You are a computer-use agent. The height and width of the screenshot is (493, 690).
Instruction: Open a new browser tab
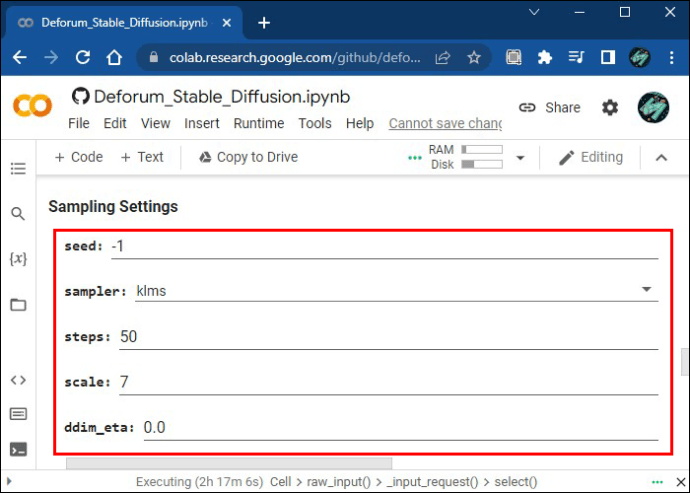[264, 23]
